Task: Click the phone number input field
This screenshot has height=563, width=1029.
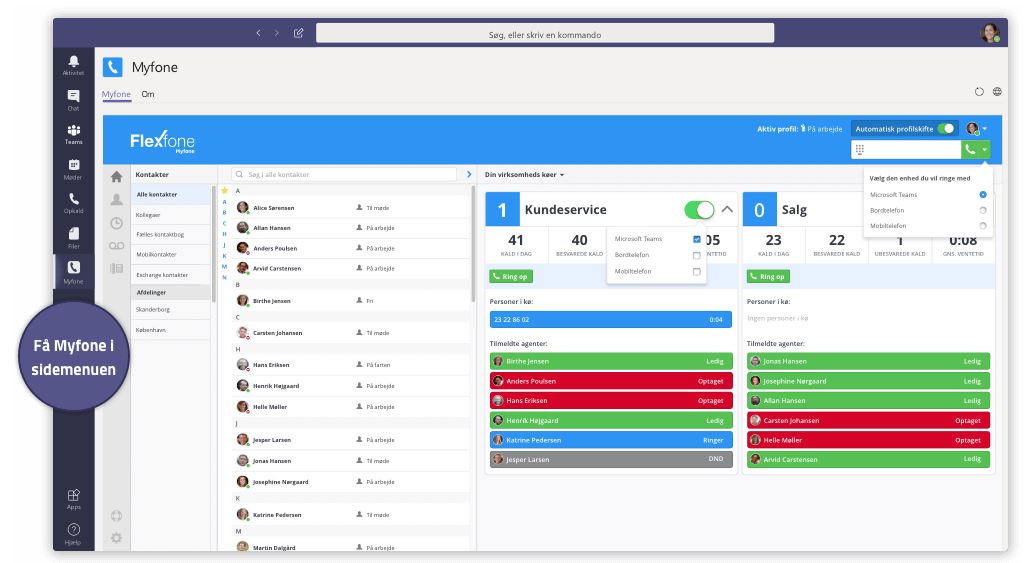Action: pyautogui.click(x=906, y=150)
